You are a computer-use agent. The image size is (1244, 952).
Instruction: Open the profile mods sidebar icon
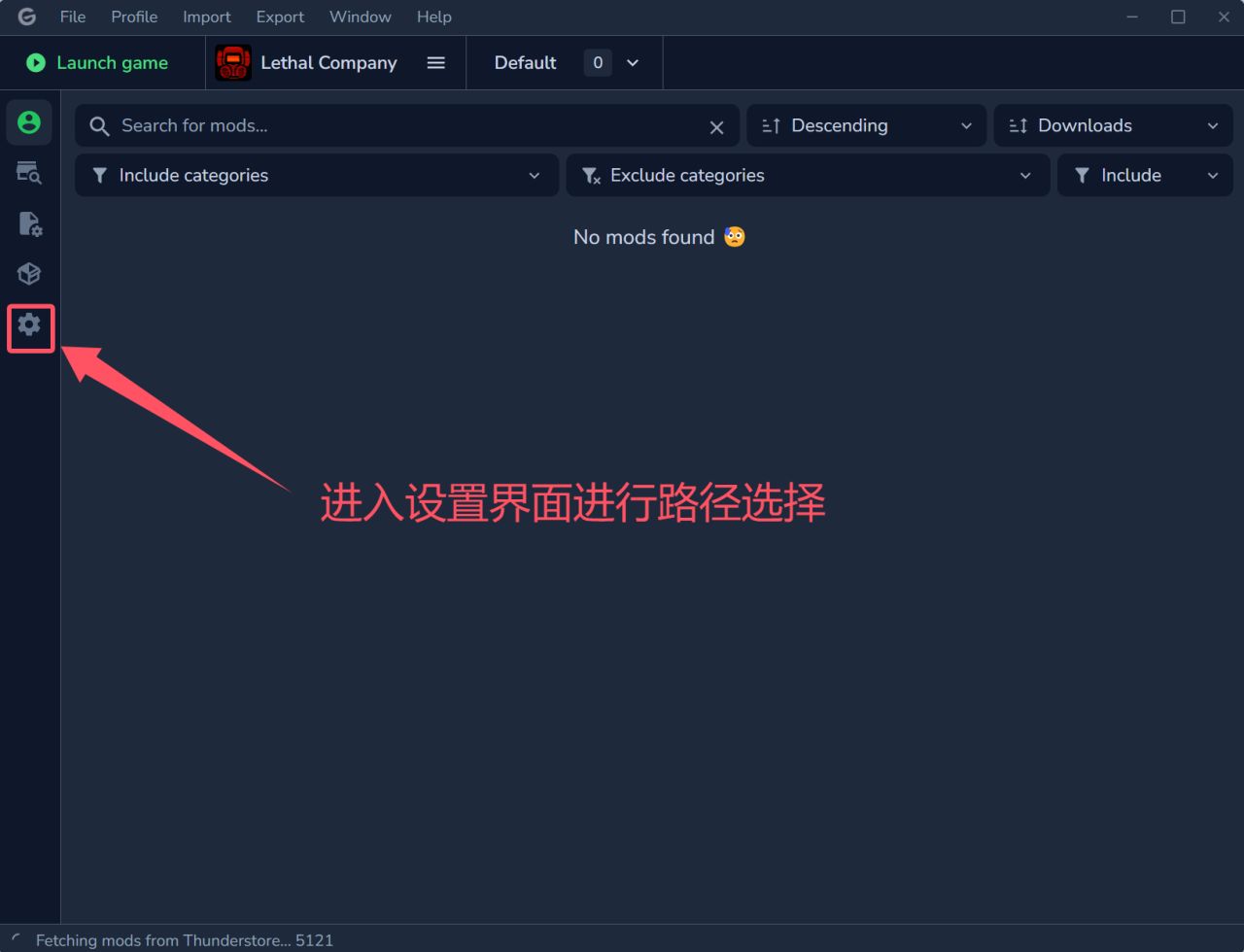click(x=29, y=122)
